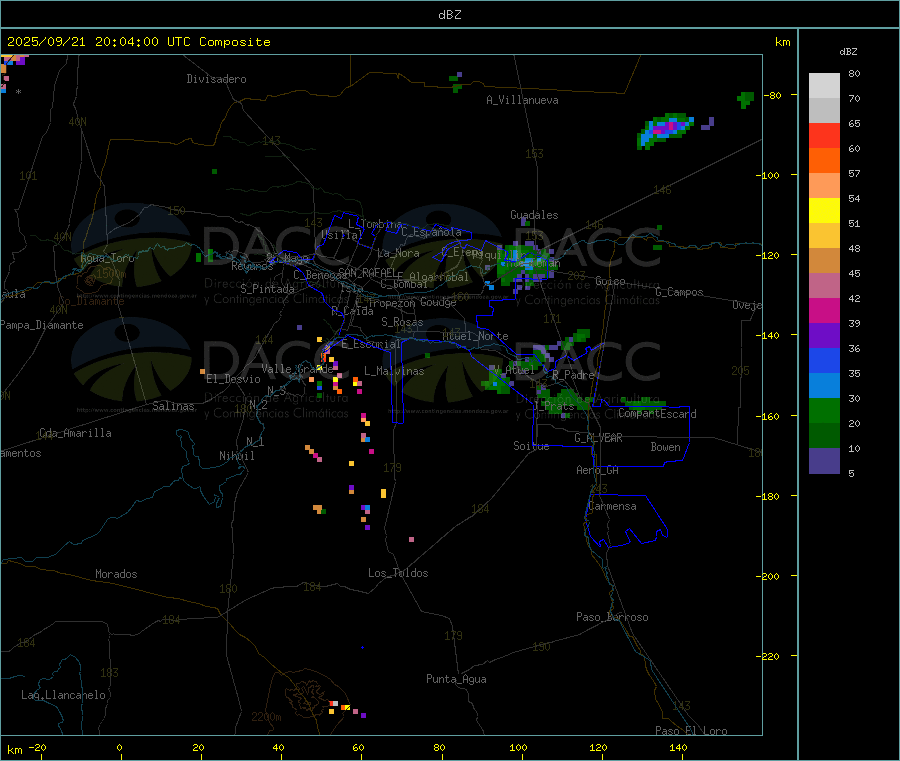Viewport: 900px width, 761px height.
Task: Select the dark green 20 dBZ swatch
Action: [824, 436]
